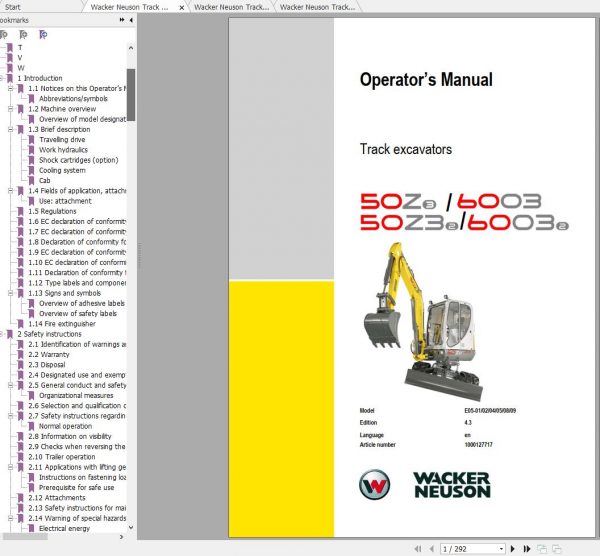Open Electrical energy bookmark

point(64,528)
